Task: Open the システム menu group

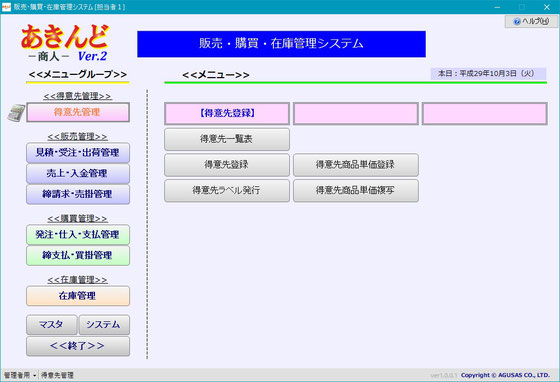Action: [x=104, y=325]
